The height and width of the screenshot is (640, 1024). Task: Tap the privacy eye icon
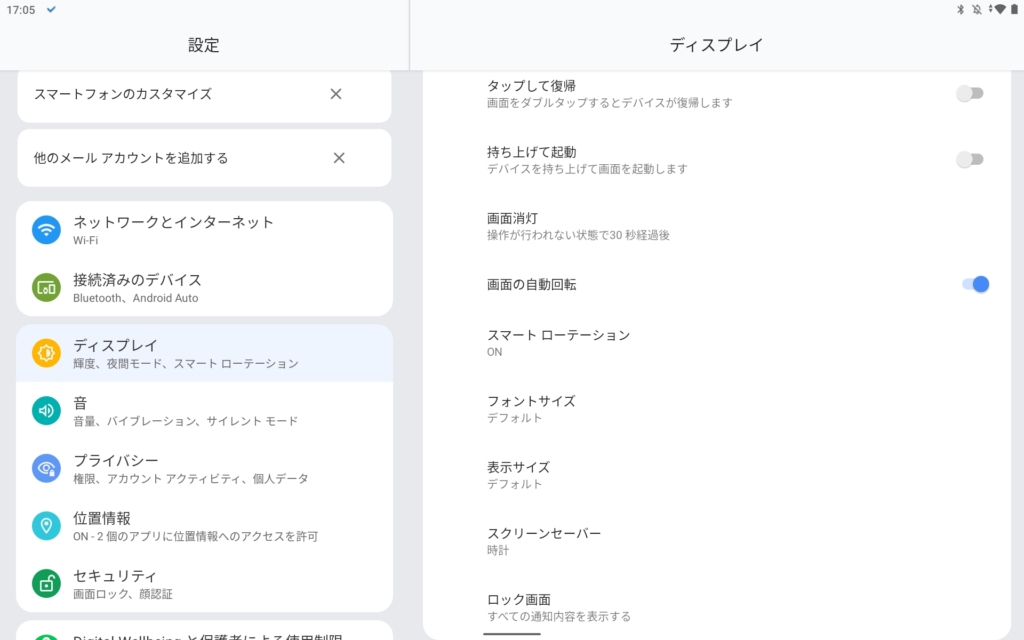pyautogui.click(x=46, y=468)
